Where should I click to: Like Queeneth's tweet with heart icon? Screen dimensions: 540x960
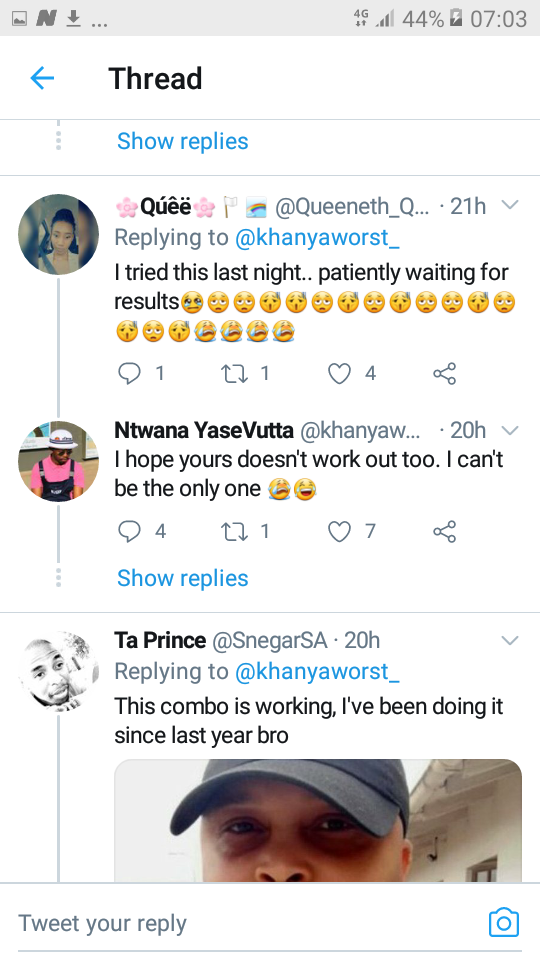(339, 373)
